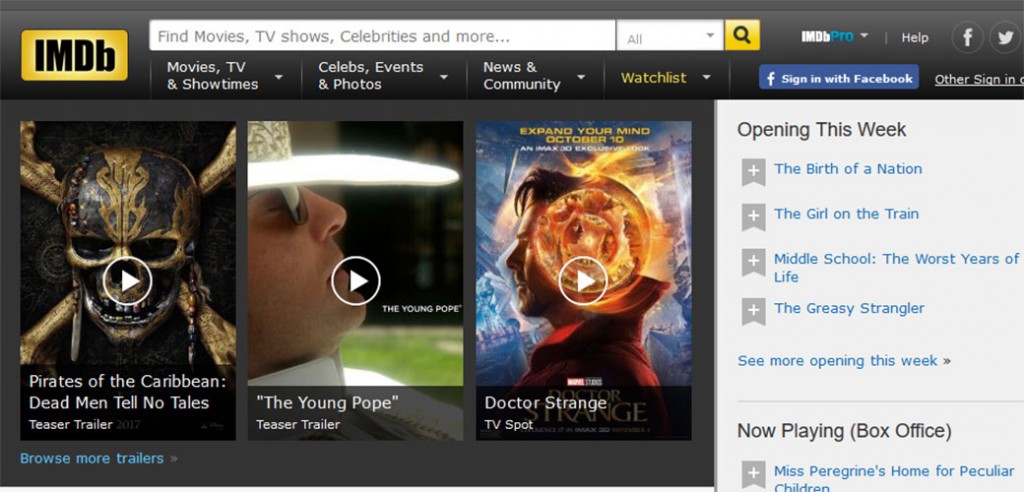Open "The Young Pope" poster title

[x=327, y=402]
